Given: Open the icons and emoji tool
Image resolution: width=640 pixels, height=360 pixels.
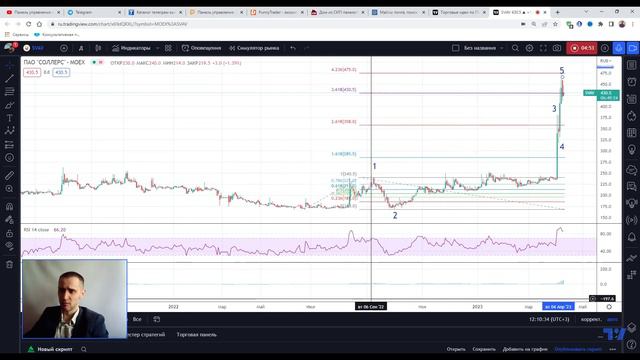Looking at the screenshot, I should 9,158.
